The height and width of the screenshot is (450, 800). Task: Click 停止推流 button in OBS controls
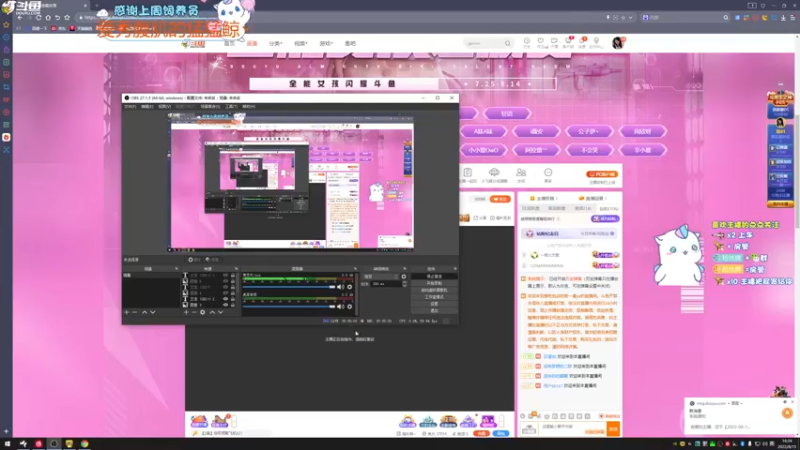[434, 277]
